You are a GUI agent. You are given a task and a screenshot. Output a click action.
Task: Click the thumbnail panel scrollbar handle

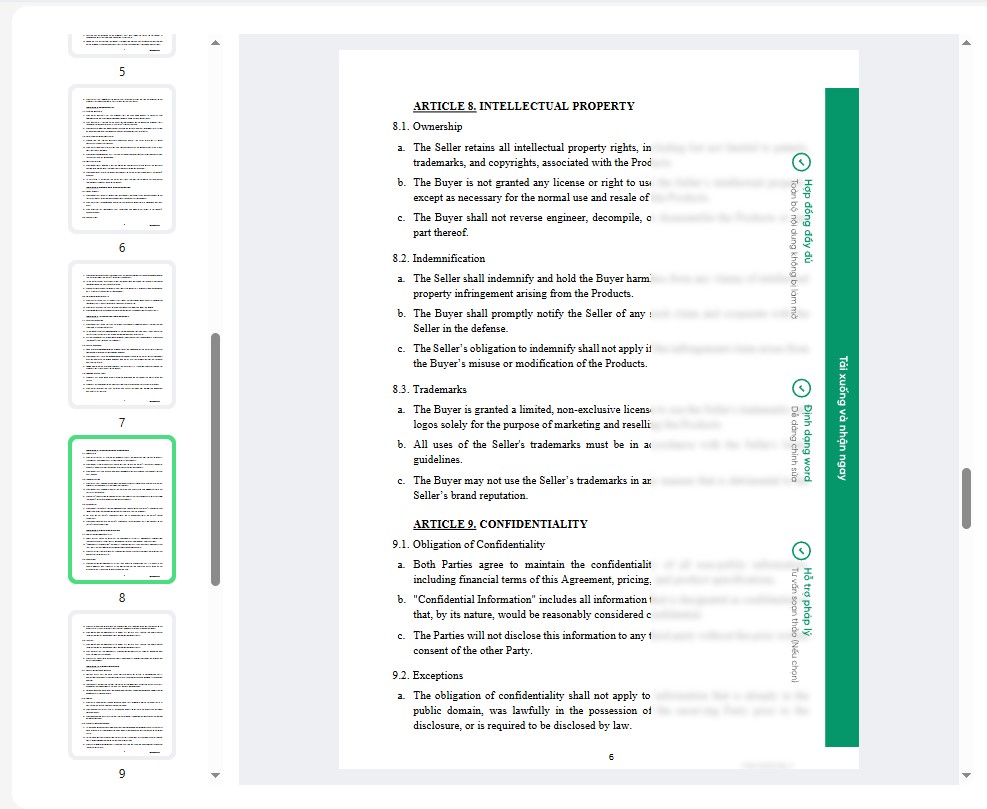(x=216, y=458)
